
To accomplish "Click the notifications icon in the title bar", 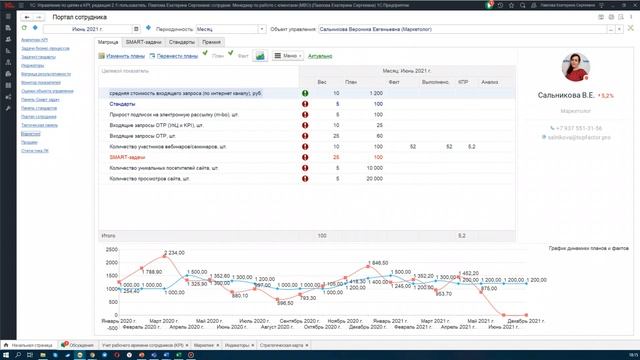I will pos(490,5).
